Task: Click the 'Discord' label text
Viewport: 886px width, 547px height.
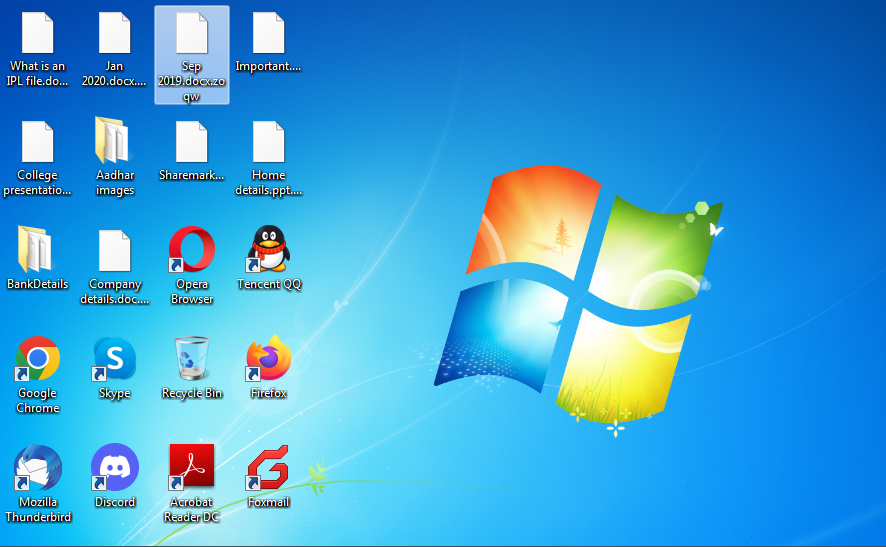Action: click(115, 502)
